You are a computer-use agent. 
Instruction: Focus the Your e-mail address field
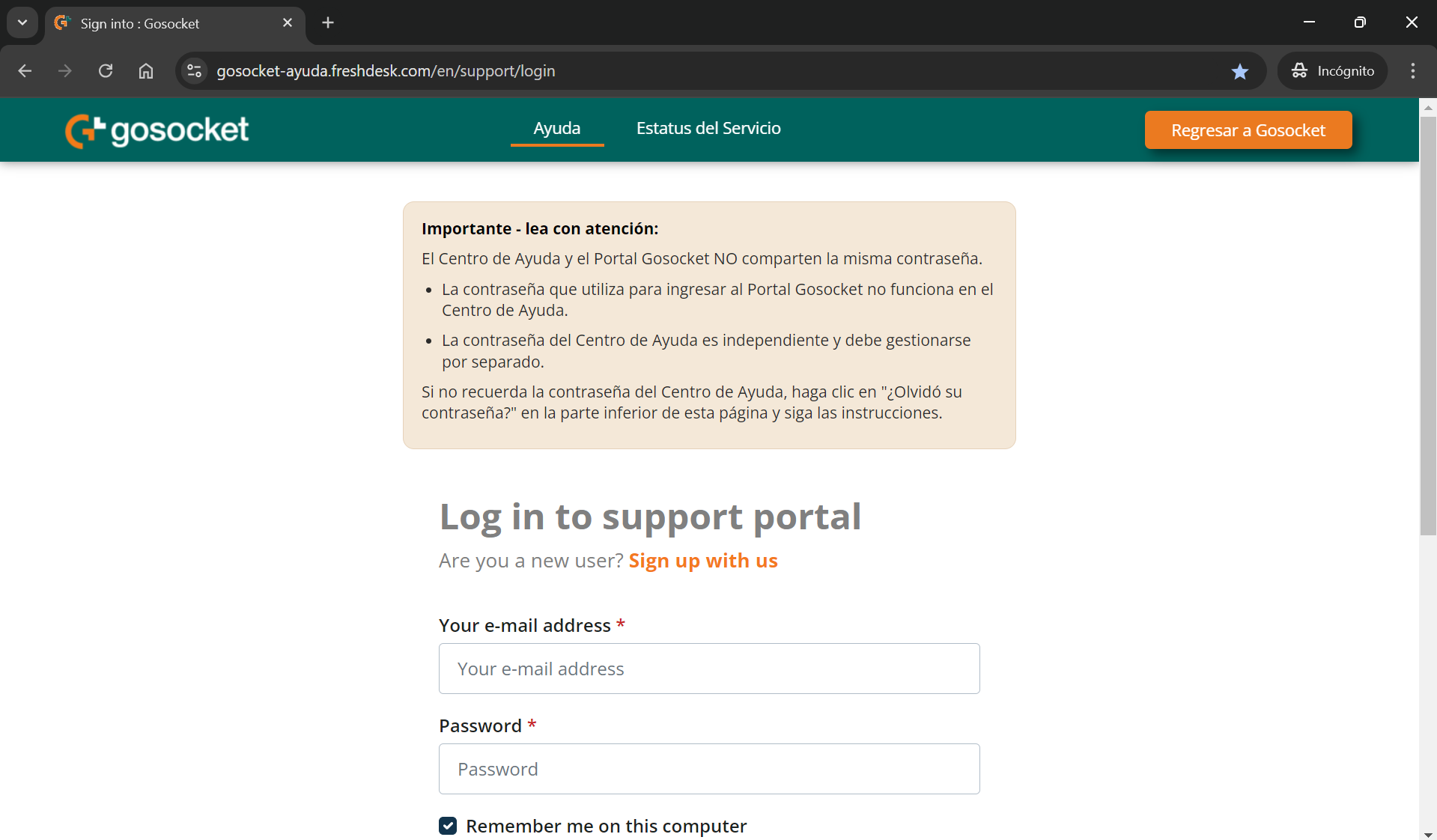709,669
